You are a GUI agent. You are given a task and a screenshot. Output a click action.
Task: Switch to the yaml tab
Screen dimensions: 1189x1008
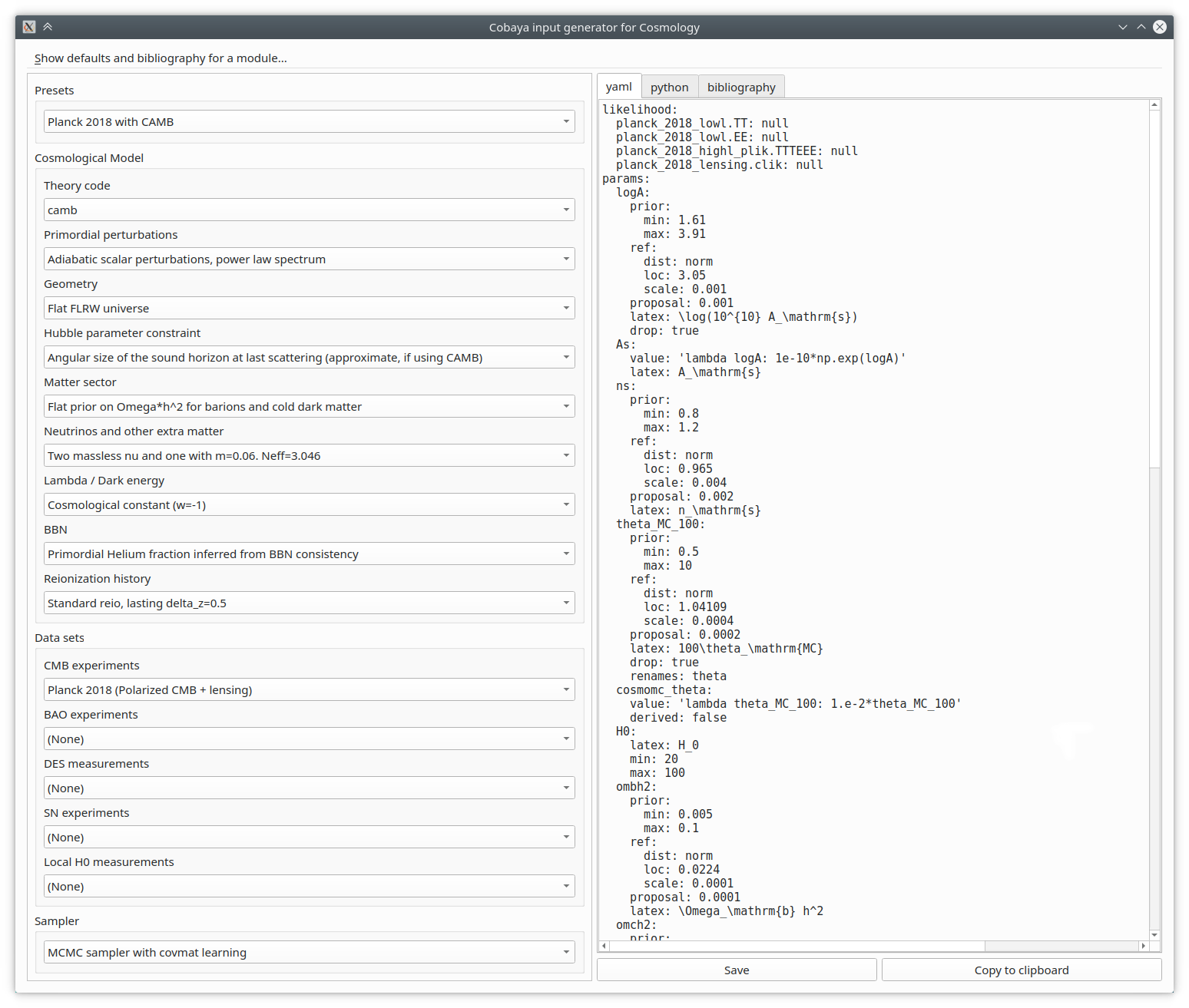619,87
